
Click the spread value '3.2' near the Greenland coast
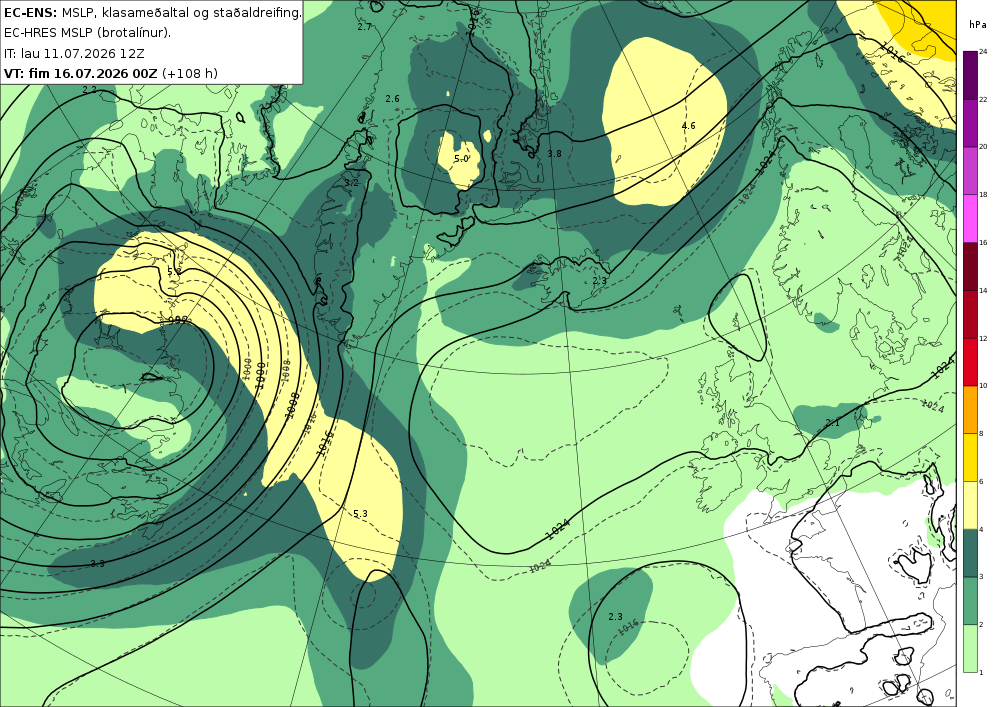coord(351,182)
